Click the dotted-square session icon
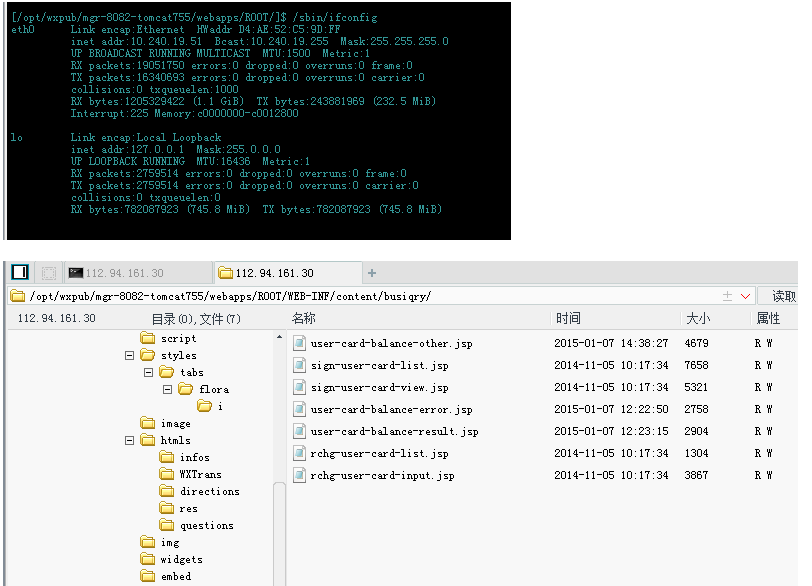 [49, 273]
